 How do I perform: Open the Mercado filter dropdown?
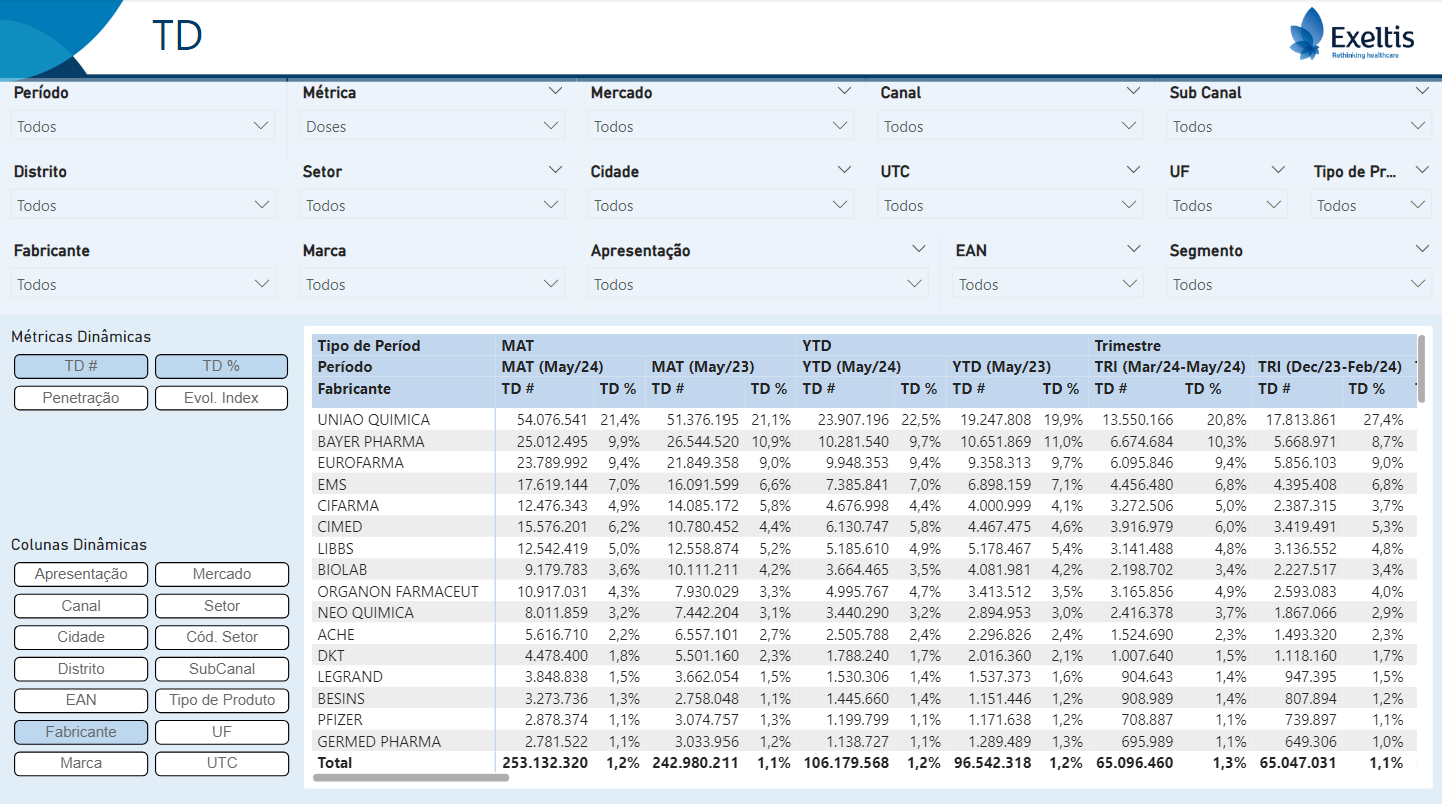721,126
